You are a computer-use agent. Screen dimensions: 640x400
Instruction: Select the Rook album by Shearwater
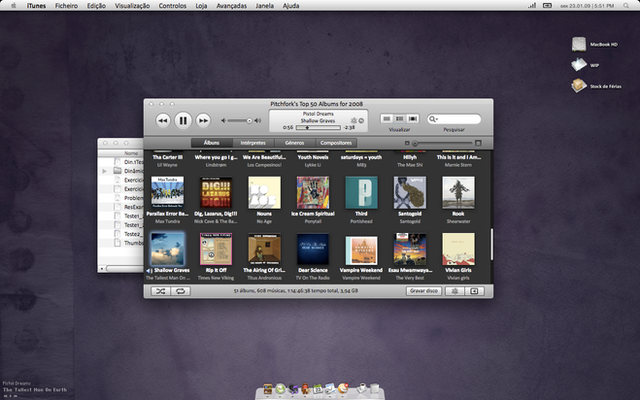pyautogui.click(x=458, y=193)
